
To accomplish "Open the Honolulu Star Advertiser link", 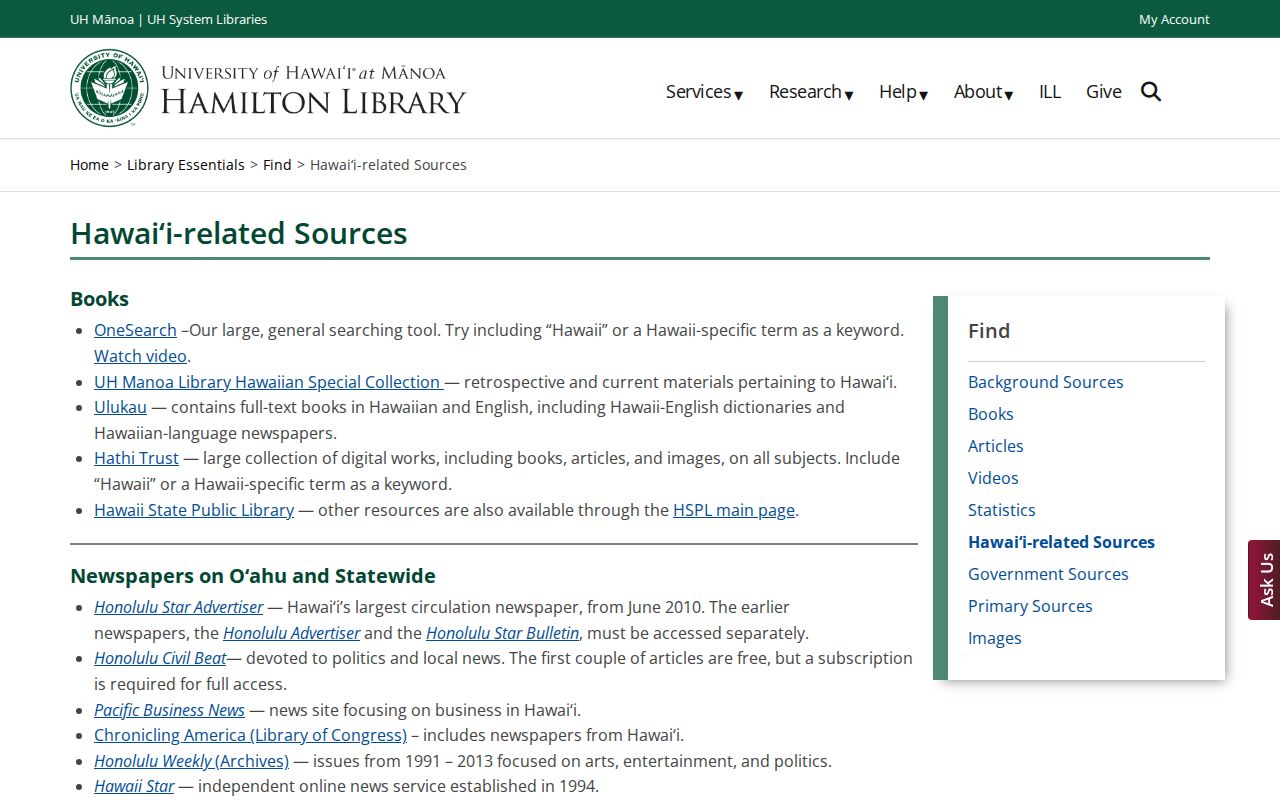I will pos(179,607).
